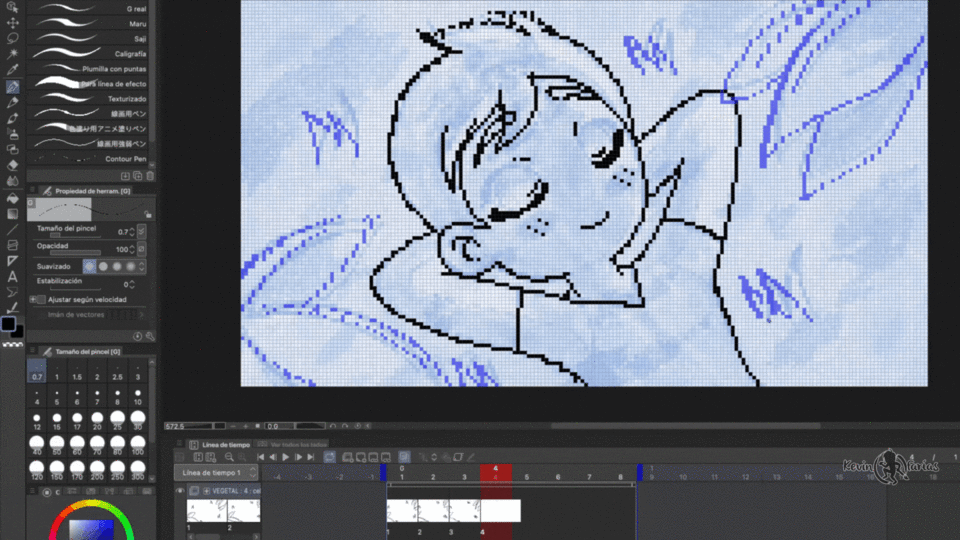Select the Eraser tool
960x540 pixels.
[12, 165]
